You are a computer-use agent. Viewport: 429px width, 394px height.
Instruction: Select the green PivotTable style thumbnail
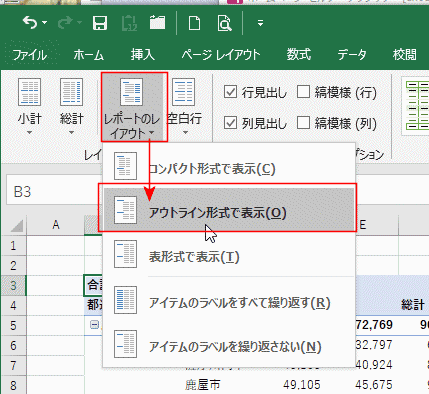point(417,106)
